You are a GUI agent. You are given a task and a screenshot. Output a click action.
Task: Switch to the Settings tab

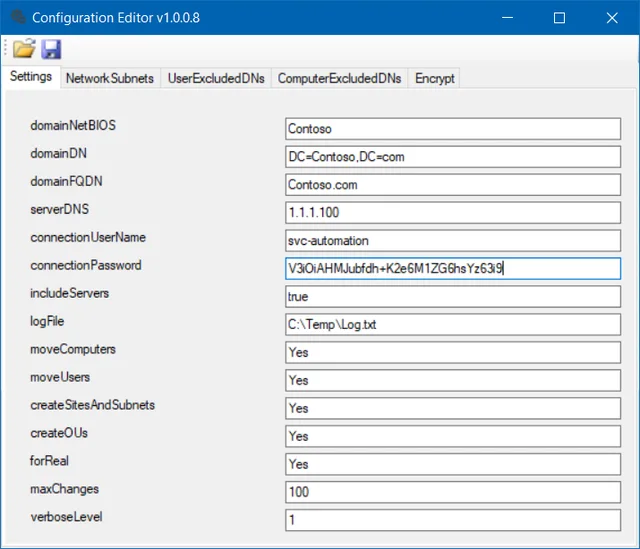31,77
